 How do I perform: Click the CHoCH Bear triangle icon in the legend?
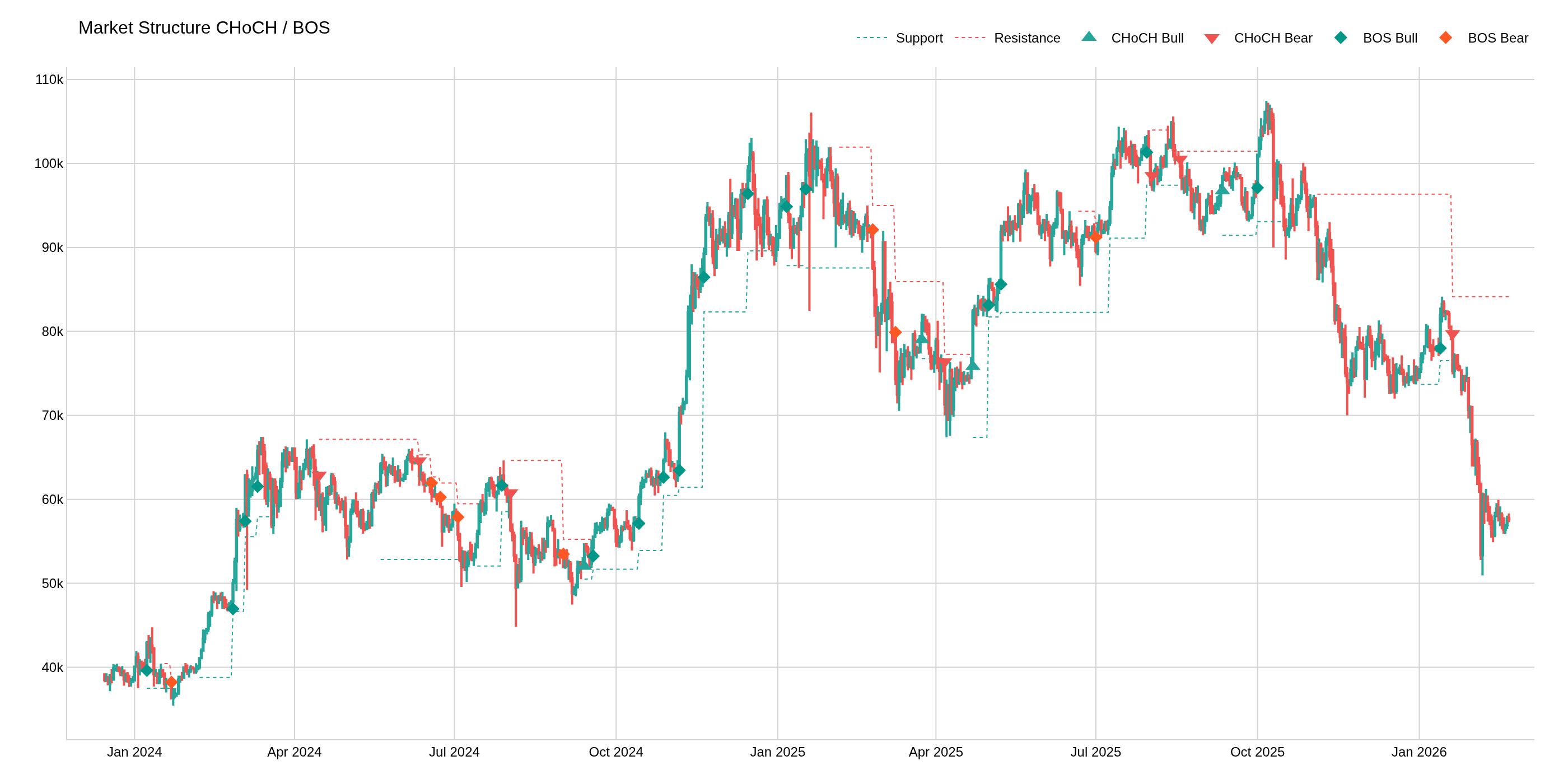click(x=1213, y=38)
